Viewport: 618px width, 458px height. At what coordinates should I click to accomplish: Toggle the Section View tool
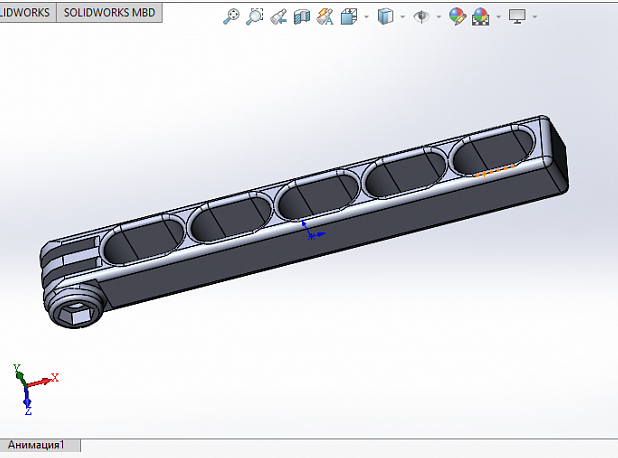(x=302, y=16)
